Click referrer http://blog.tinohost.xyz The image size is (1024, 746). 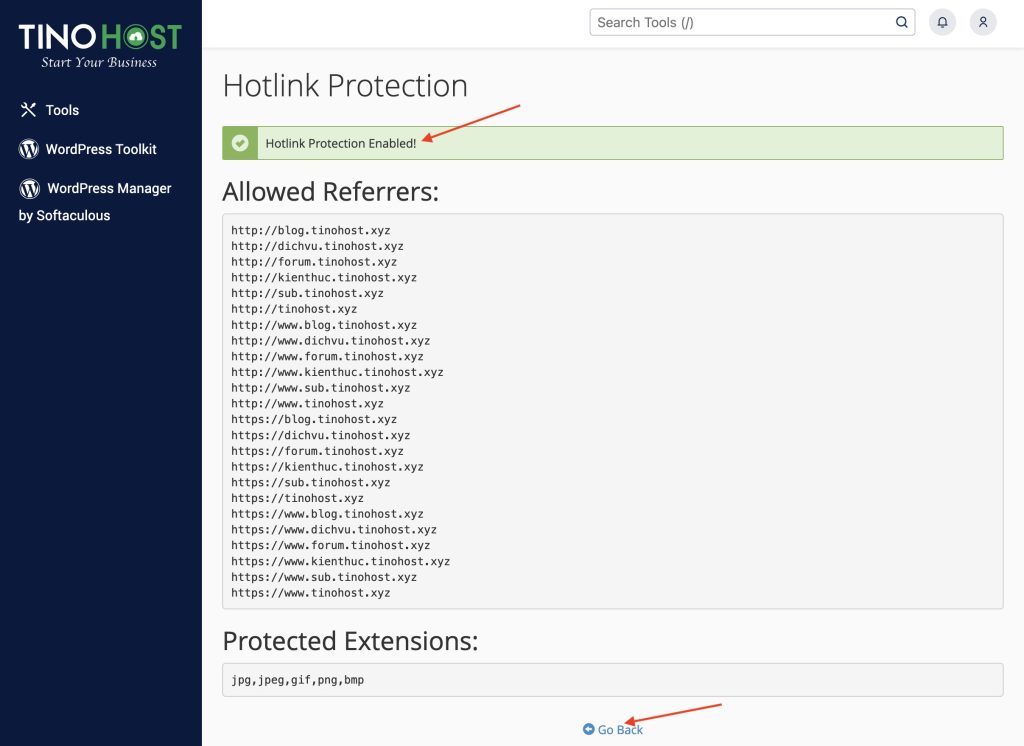tap(311, 231)
